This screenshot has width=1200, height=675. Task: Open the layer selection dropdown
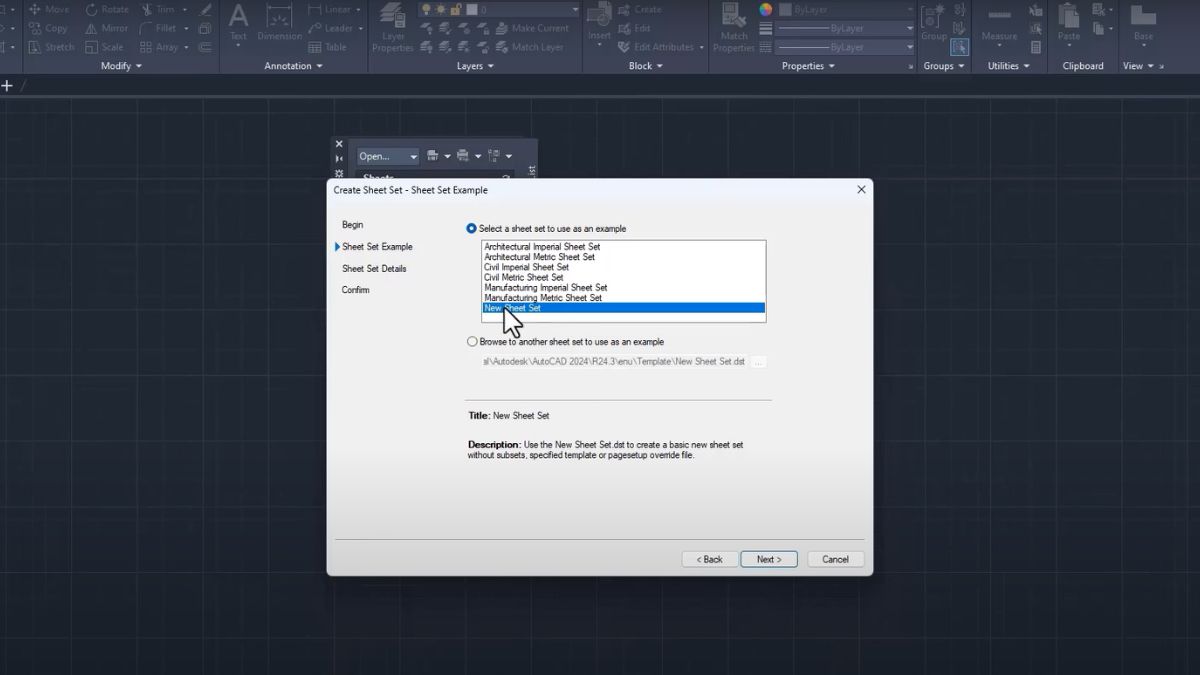click(x=498, y=9)
